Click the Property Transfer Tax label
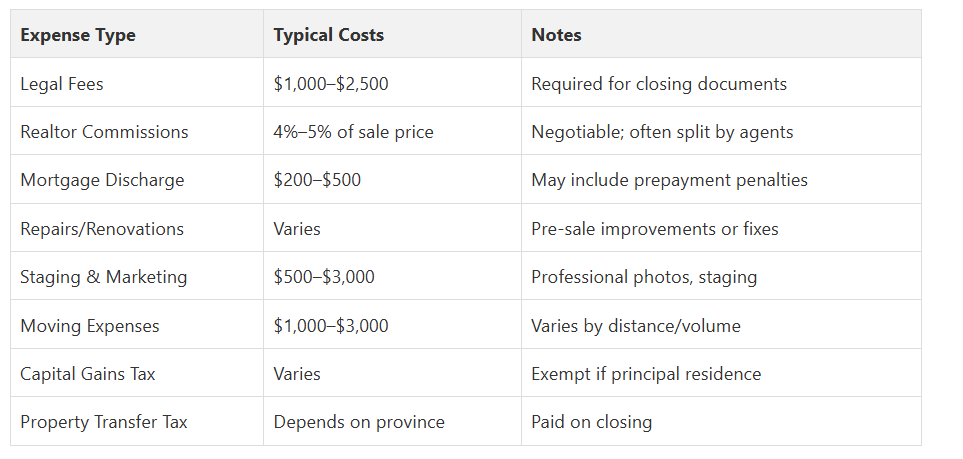This screenshot has height=459, width=963. (x=104, y=422)
